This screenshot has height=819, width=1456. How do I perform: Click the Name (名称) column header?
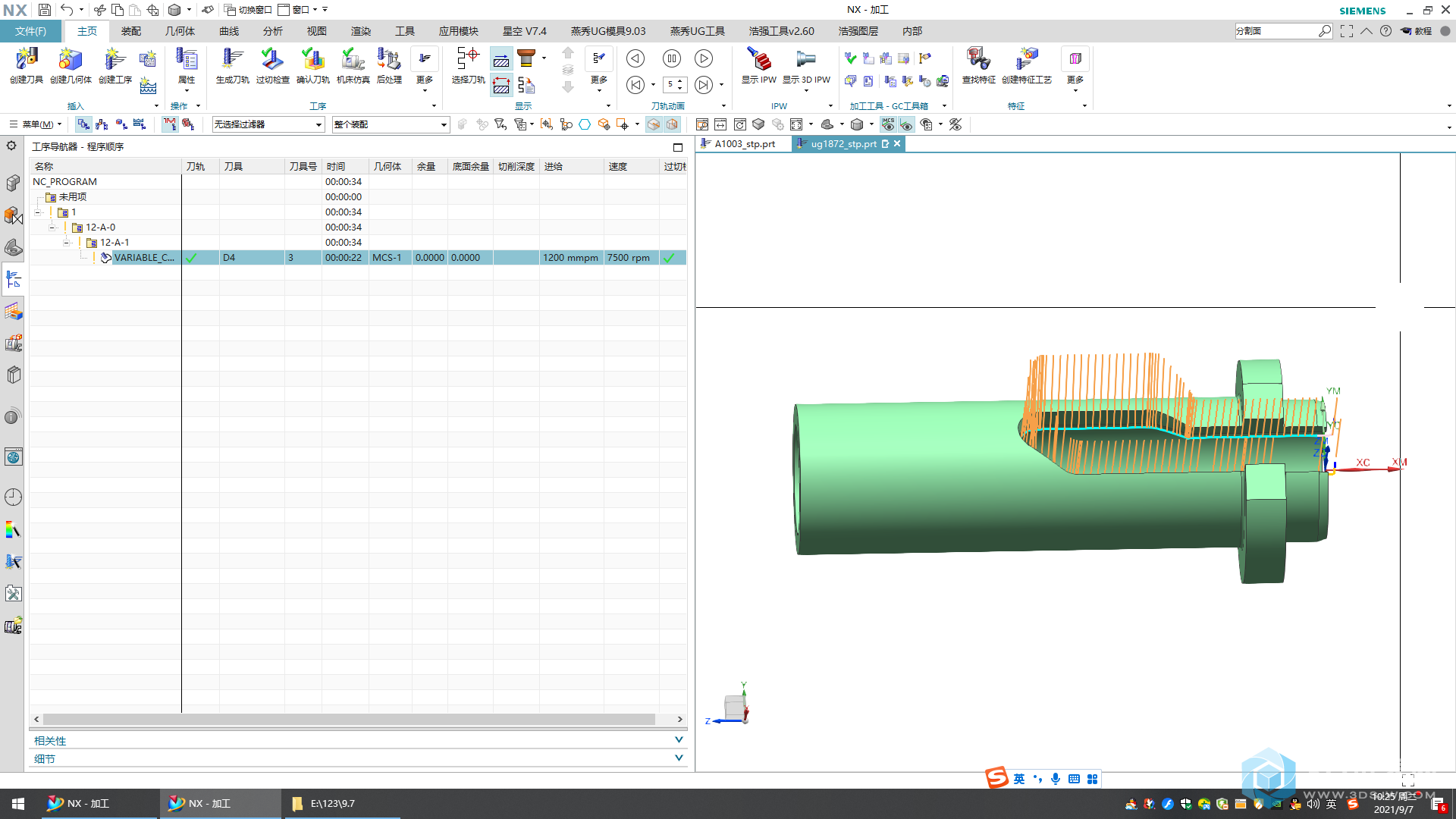tap(105, 167)
